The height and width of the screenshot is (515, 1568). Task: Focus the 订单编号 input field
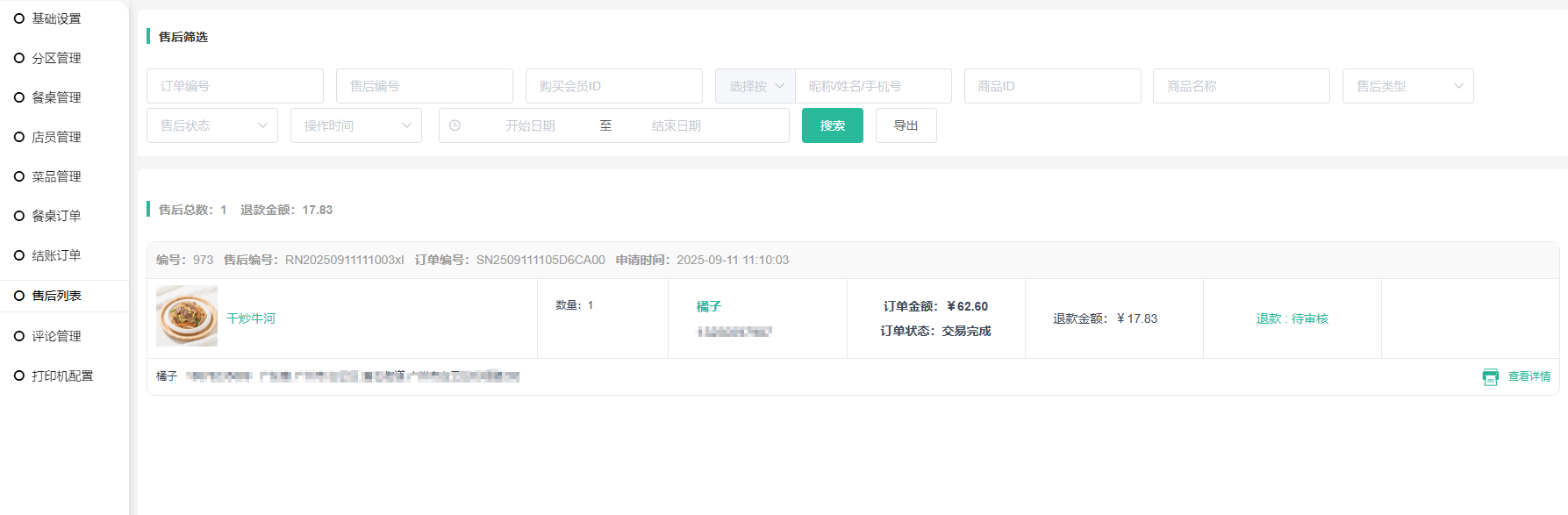pyautogui.click(x=235, y=86)
